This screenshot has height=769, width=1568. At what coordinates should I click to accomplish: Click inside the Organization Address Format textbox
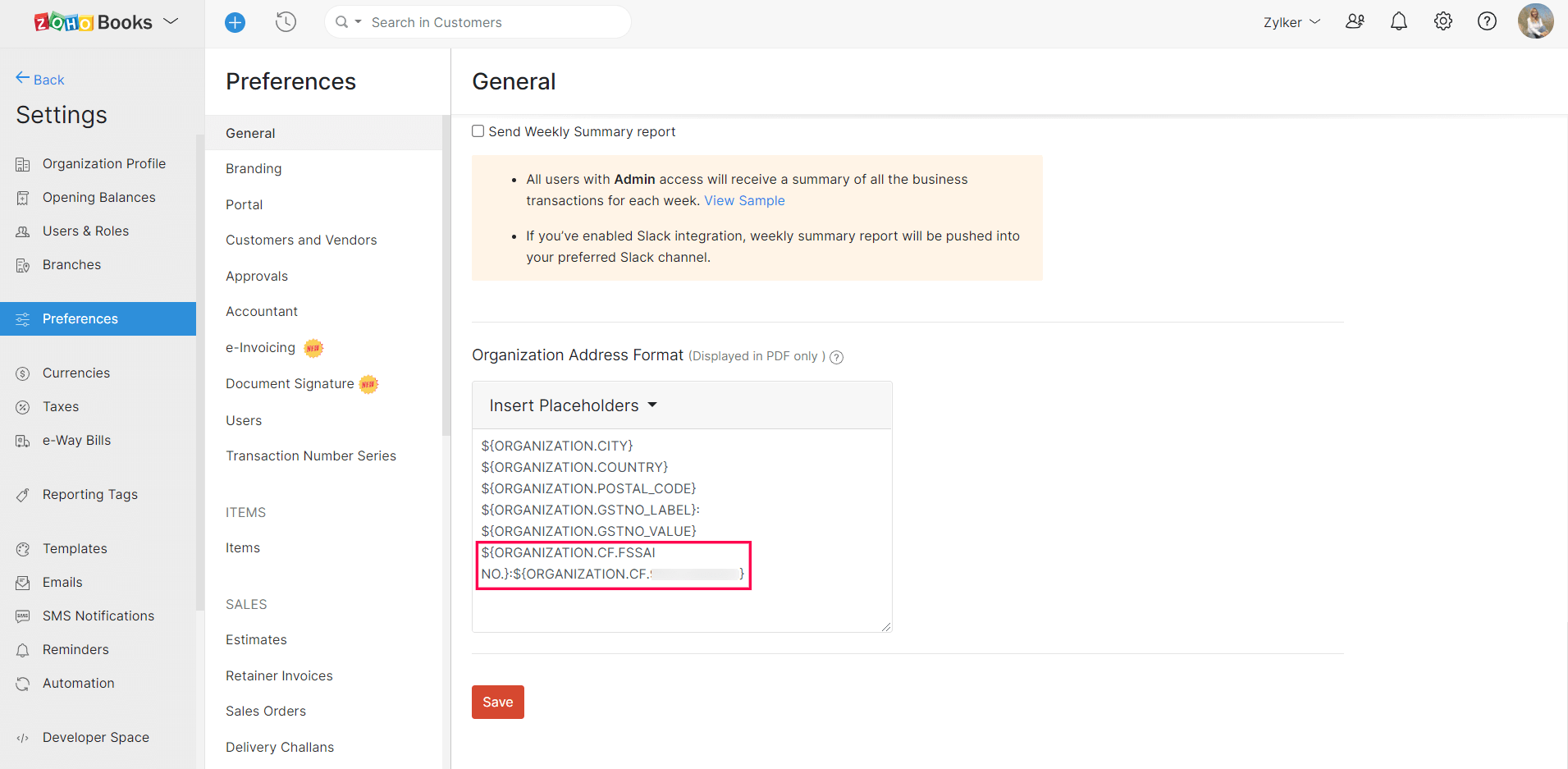681,599
